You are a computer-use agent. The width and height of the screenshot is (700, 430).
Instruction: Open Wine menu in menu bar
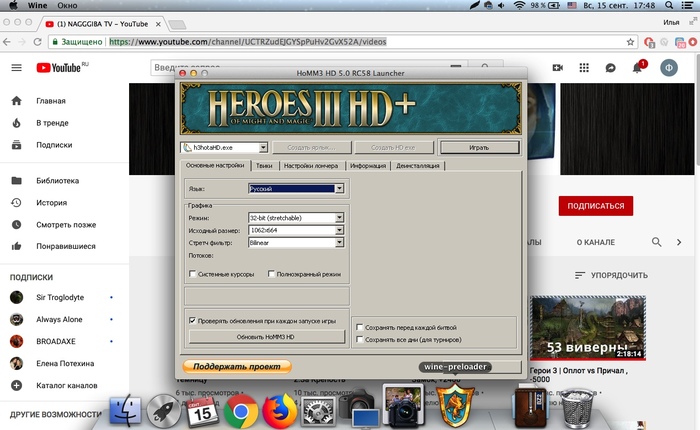tap(38, 5)
